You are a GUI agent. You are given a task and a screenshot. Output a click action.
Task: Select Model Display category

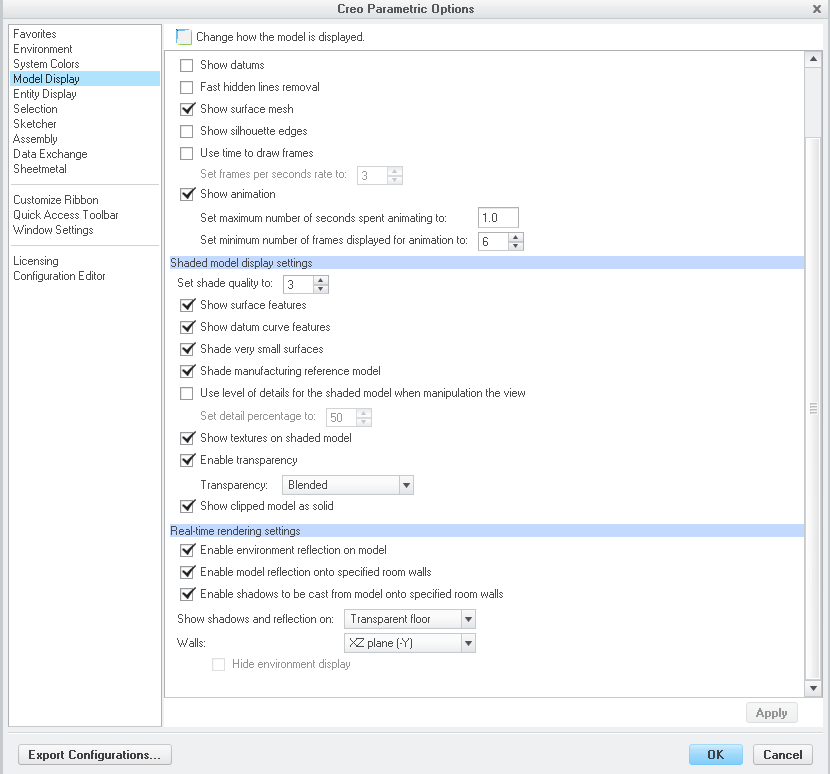[x=85, y=79]
